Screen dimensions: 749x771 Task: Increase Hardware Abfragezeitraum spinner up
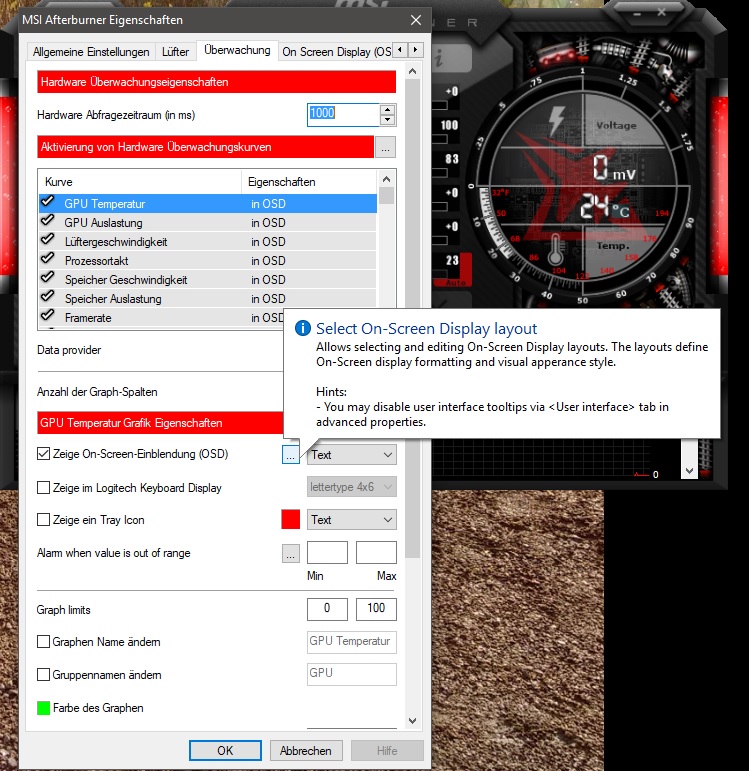pyautogui.click(x=388, y=110)
